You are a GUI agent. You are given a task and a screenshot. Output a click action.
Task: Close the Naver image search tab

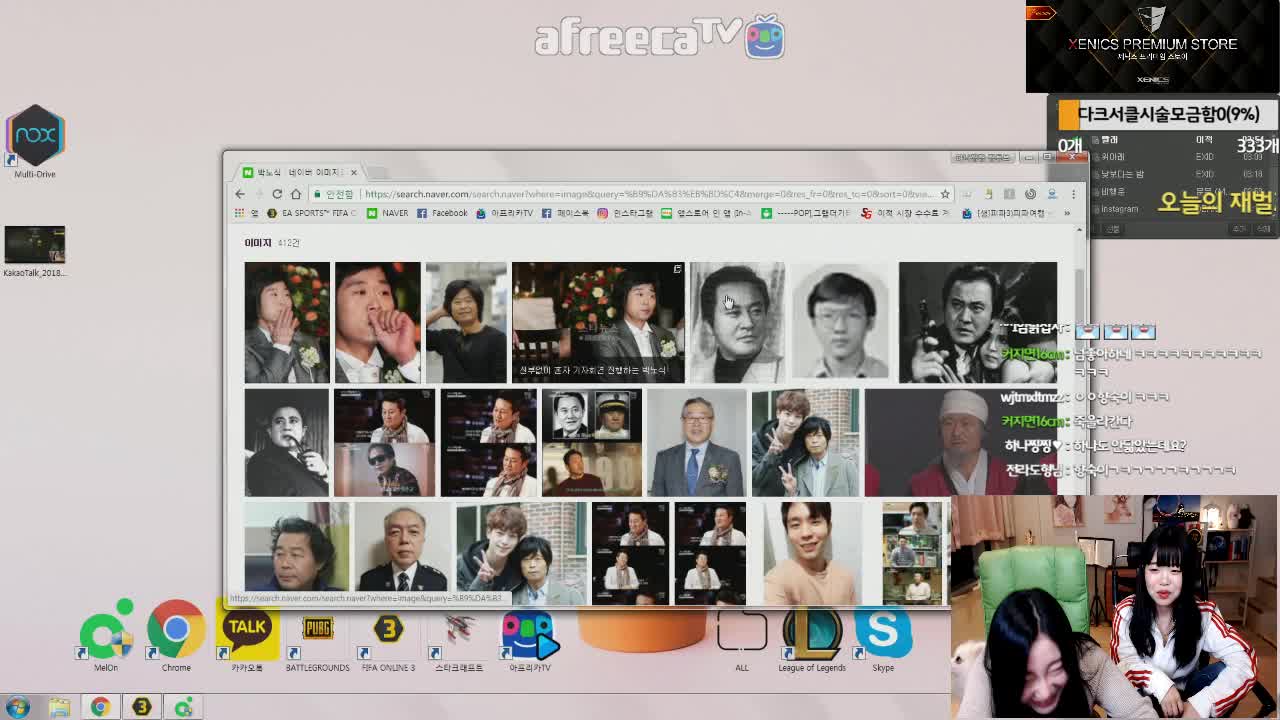[x=353, y=172]
